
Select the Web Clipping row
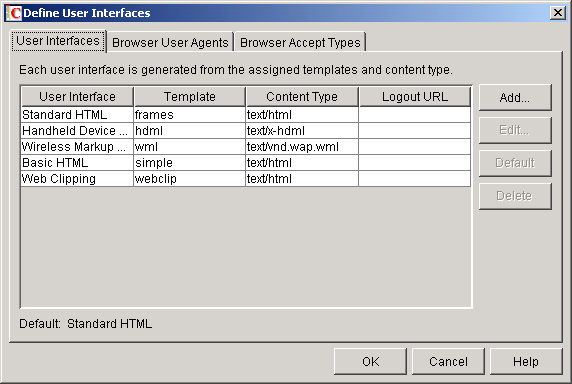(246, 179)
